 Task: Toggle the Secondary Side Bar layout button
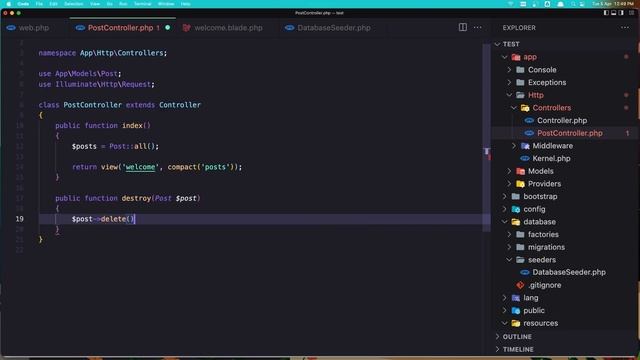[621, 13]
